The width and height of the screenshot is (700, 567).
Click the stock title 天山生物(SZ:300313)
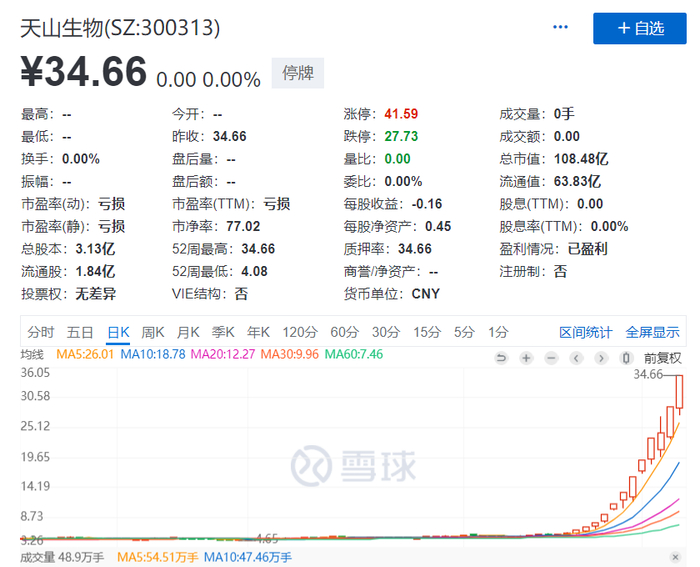[x=120, y=28]
